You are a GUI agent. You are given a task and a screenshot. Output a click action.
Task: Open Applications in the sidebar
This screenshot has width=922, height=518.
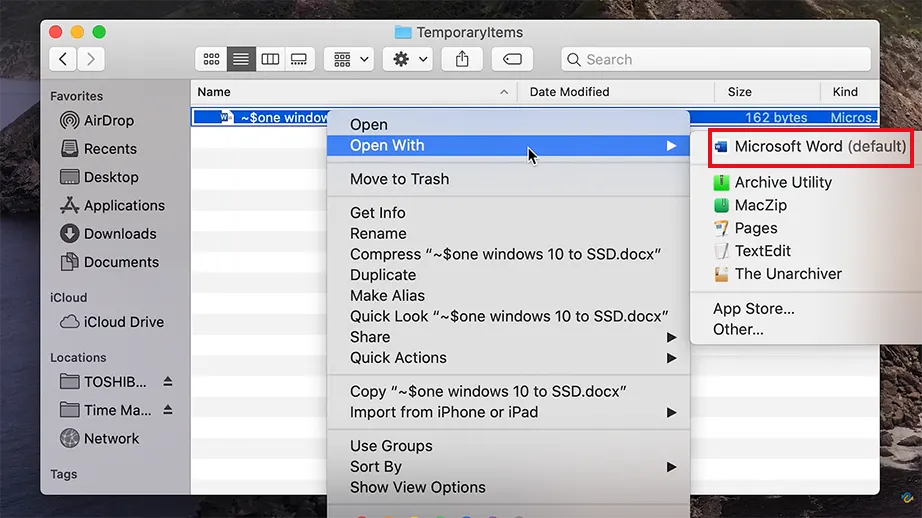click(112, 205)
